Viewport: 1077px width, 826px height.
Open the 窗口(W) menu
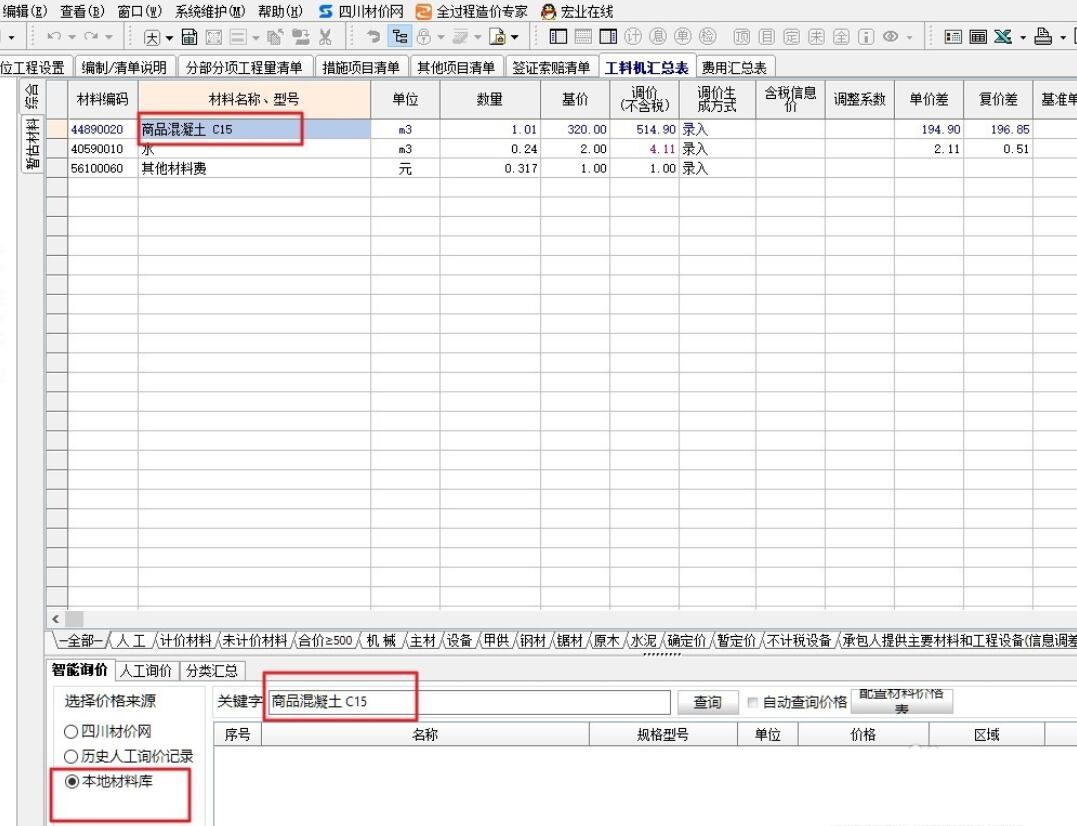click(x=139, y=12)
